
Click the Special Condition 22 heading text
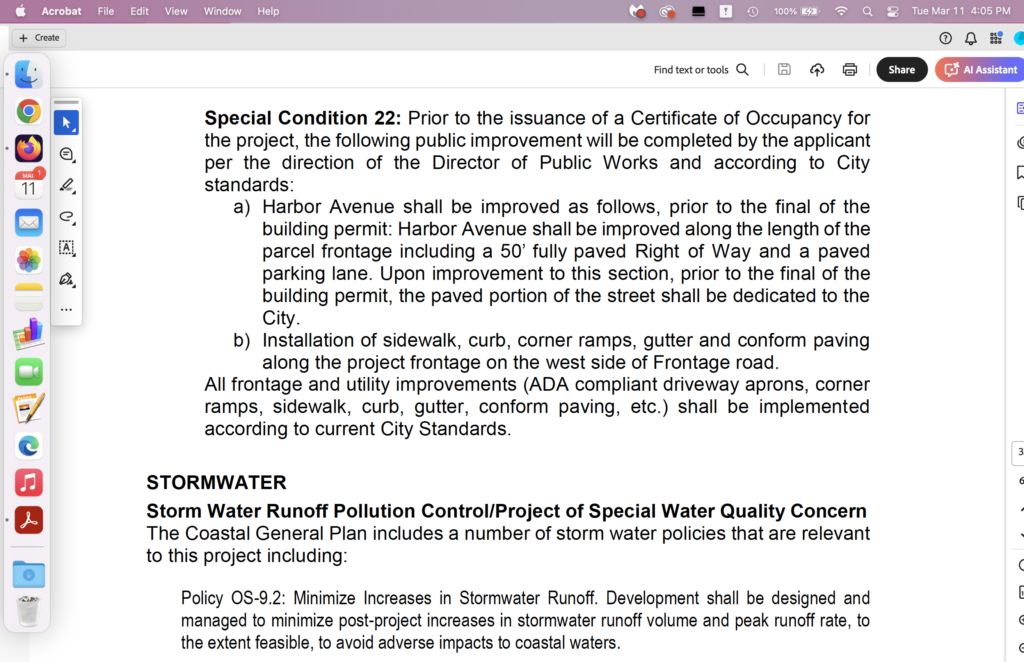302,118
